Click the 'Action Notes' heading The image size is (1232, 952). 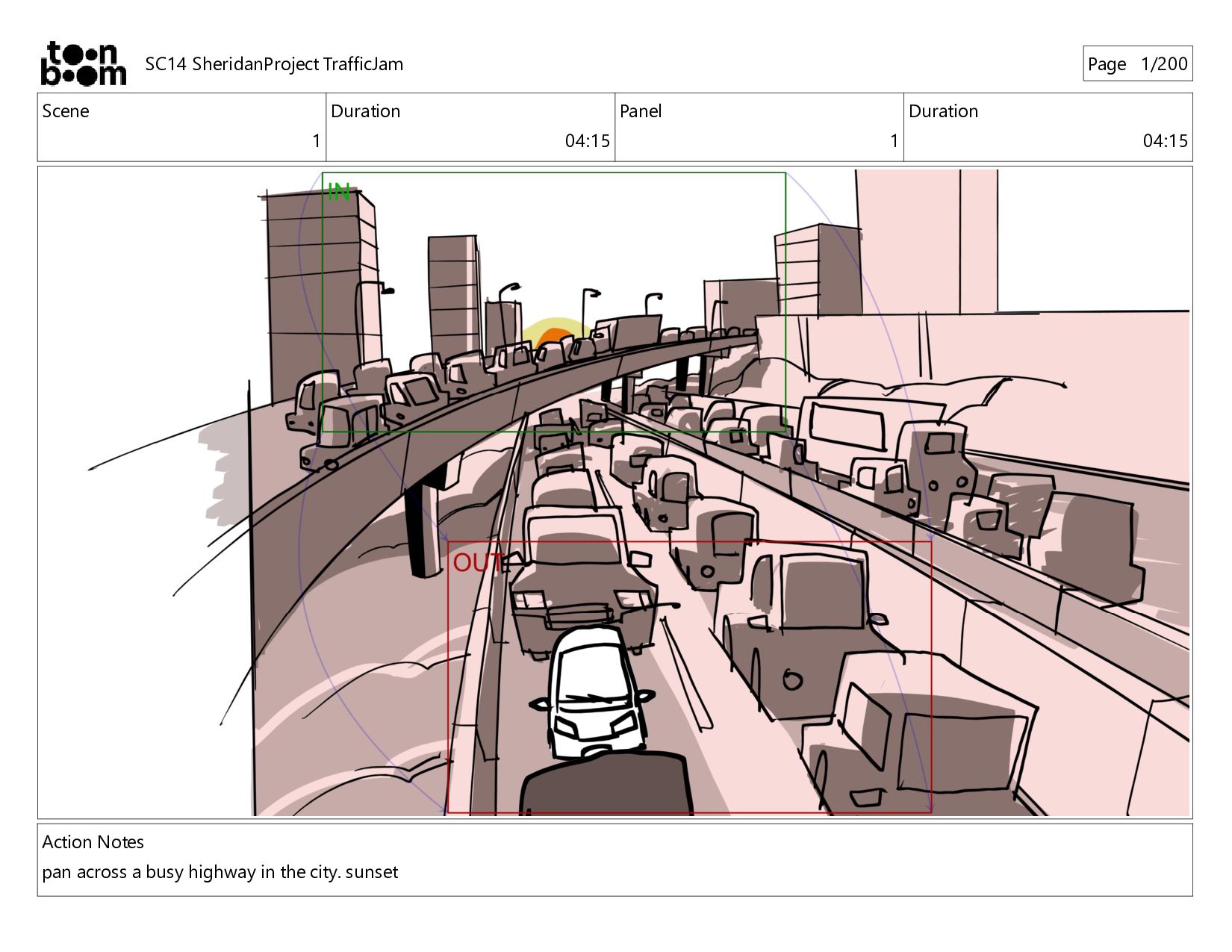coord(93,842)
